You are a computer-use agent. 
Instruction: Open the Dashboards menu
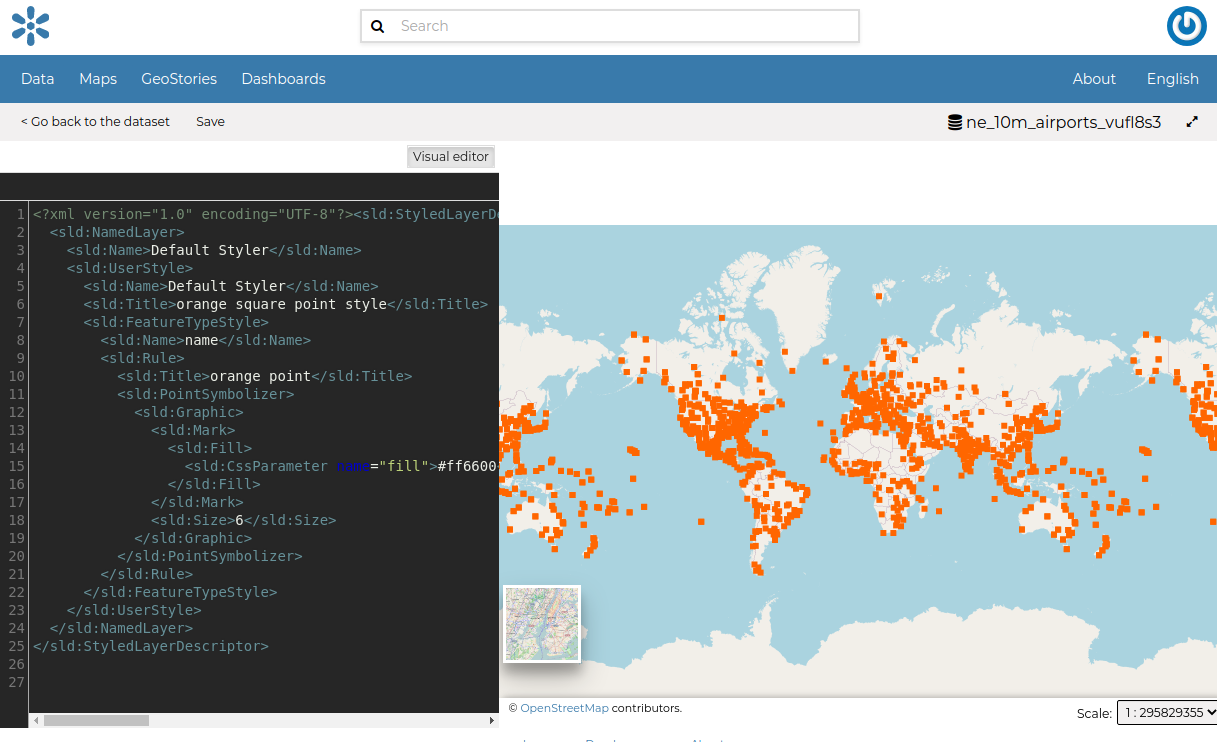pyautogui.click(x=283, y=78)
